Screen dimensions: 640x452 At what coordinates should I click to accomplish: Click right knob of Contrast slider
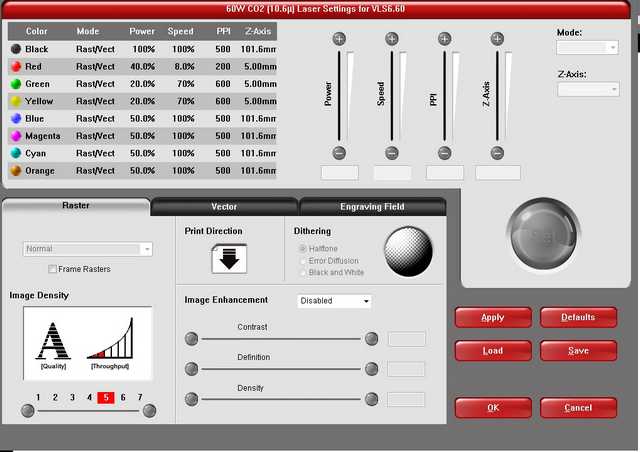[371, 338]
